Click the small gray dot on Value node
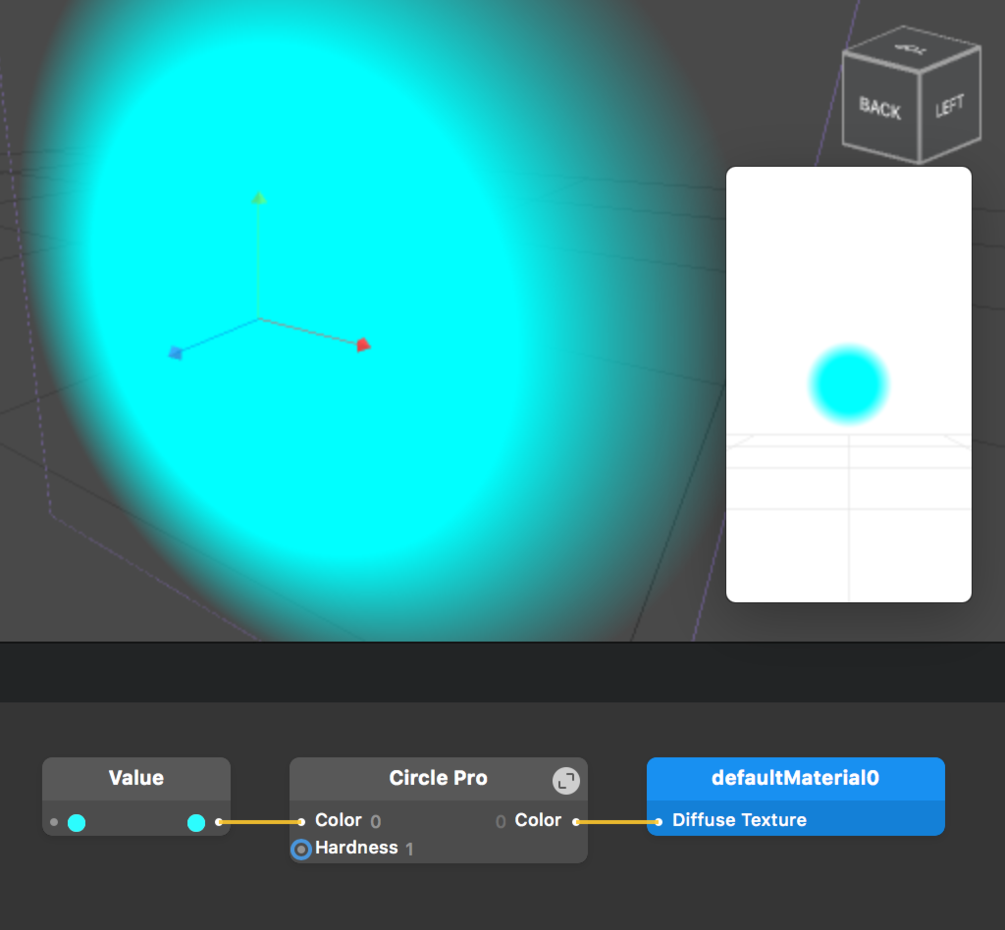Image resolution: width=1005 pixels, height=930 pixels. click(x=52, y=821)
